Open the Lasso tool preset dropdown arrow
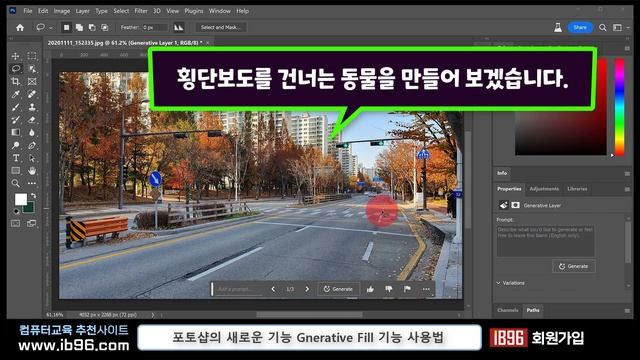 tap(51, 28)
